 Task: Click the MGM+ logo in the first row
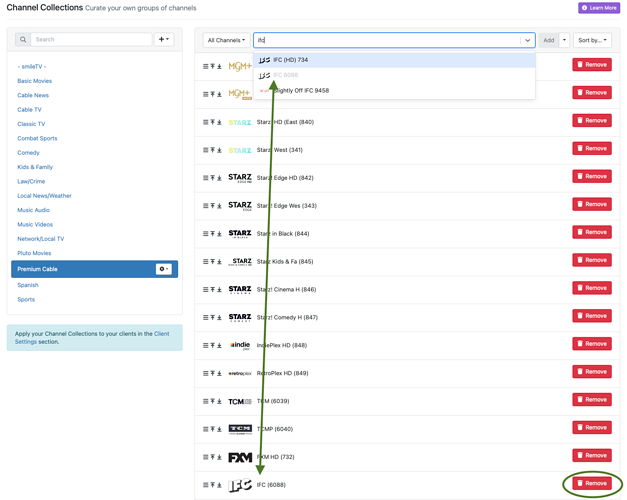click(240, 66)
